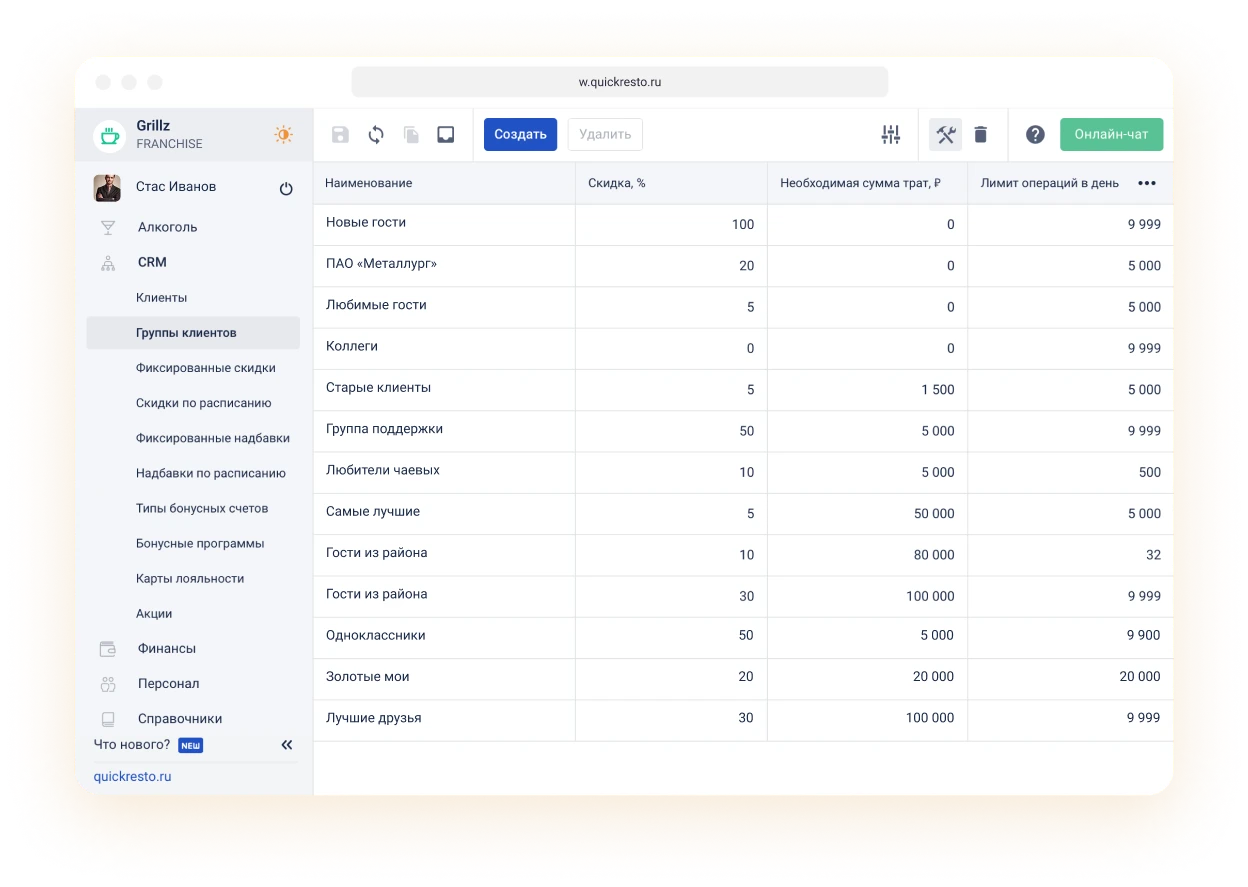
Task: Open the three-dot column options menu
Action: (x=1147, y=183)
